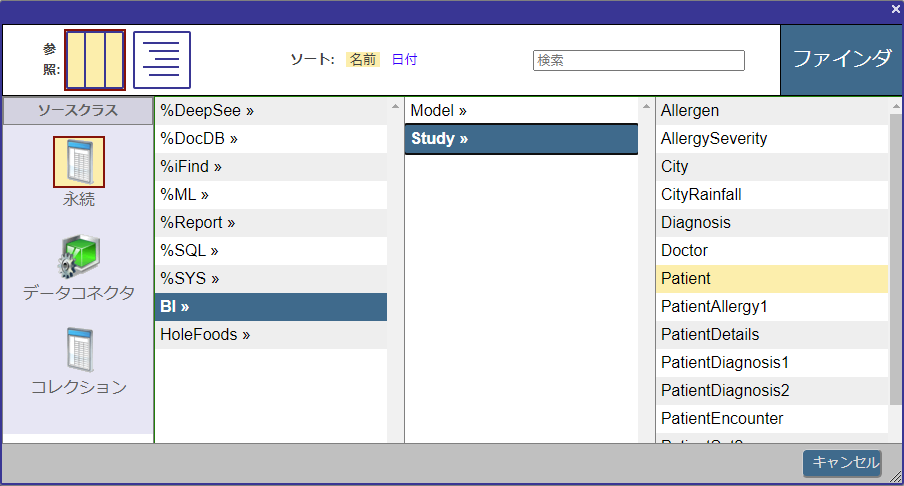Switch to column browse view icon
Screen dimensions: 904x486
tap(95, 60)
